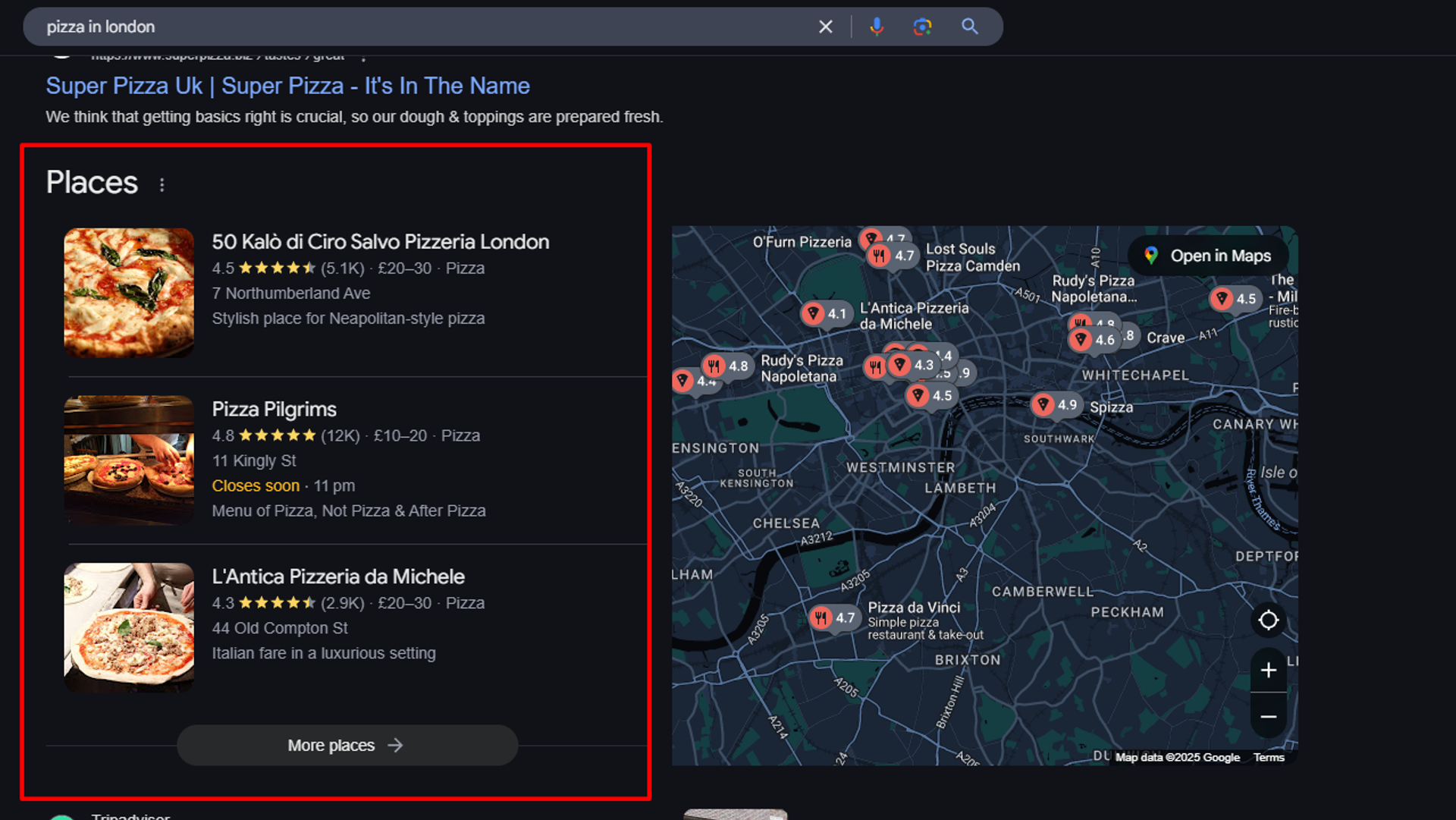
Task: Click the Crave map label
Action: point(1166,338)
